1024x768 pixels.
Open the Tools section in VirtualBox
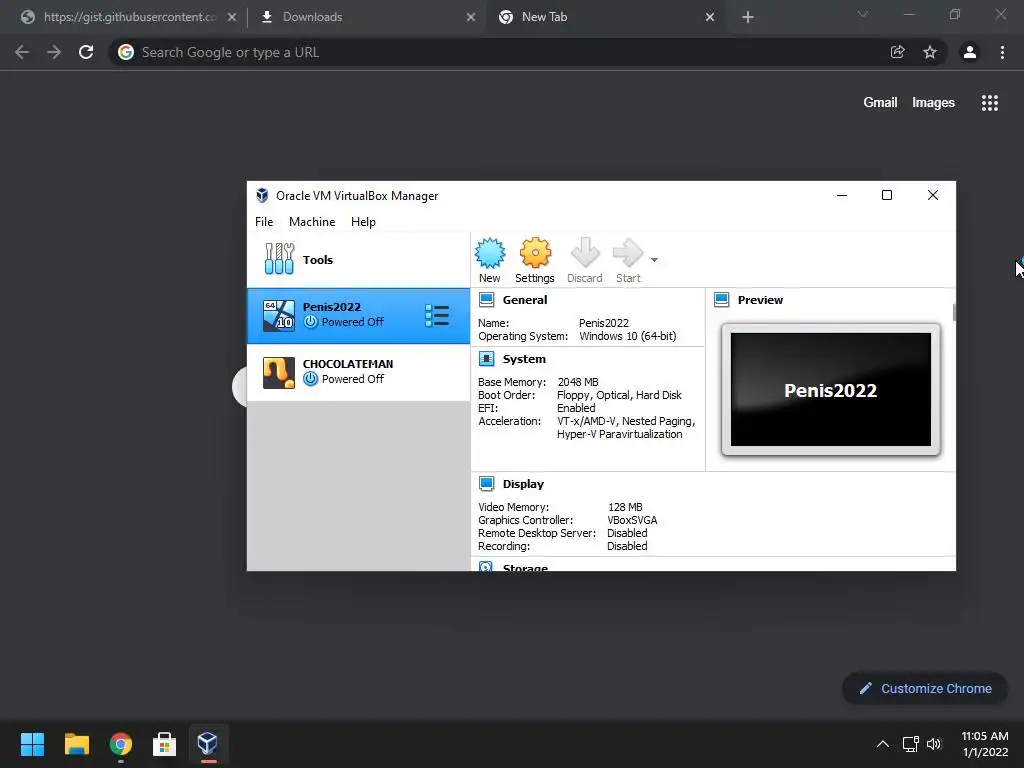coord(358,260)
